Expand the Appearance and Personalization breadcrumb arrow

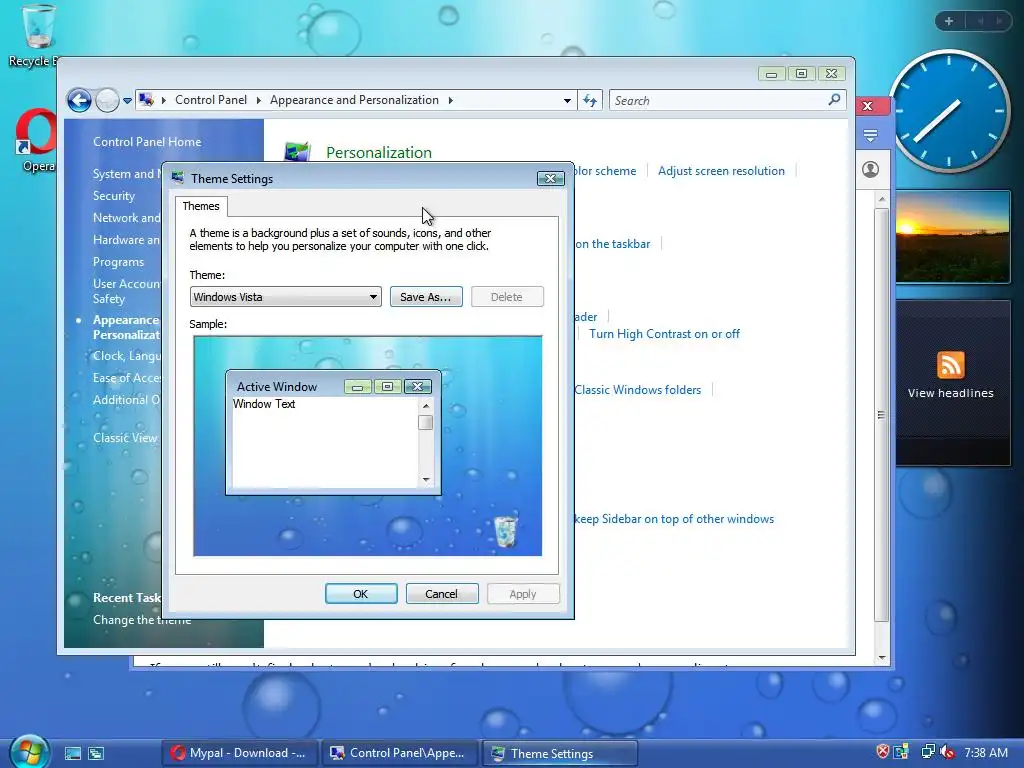pyautogui.click(x=451, y=100)
